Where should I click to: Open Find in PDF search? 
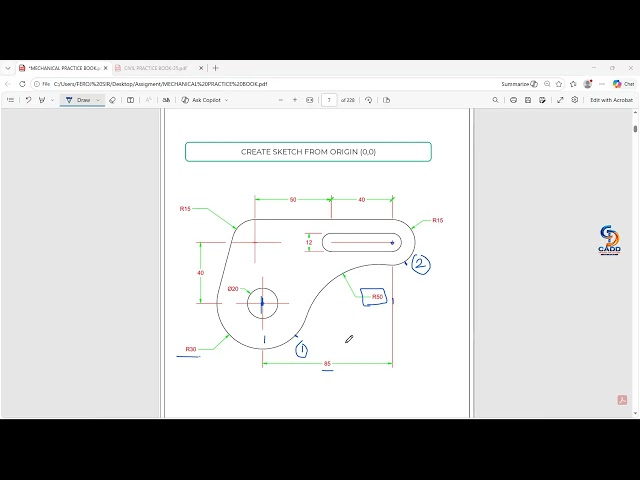496,100
